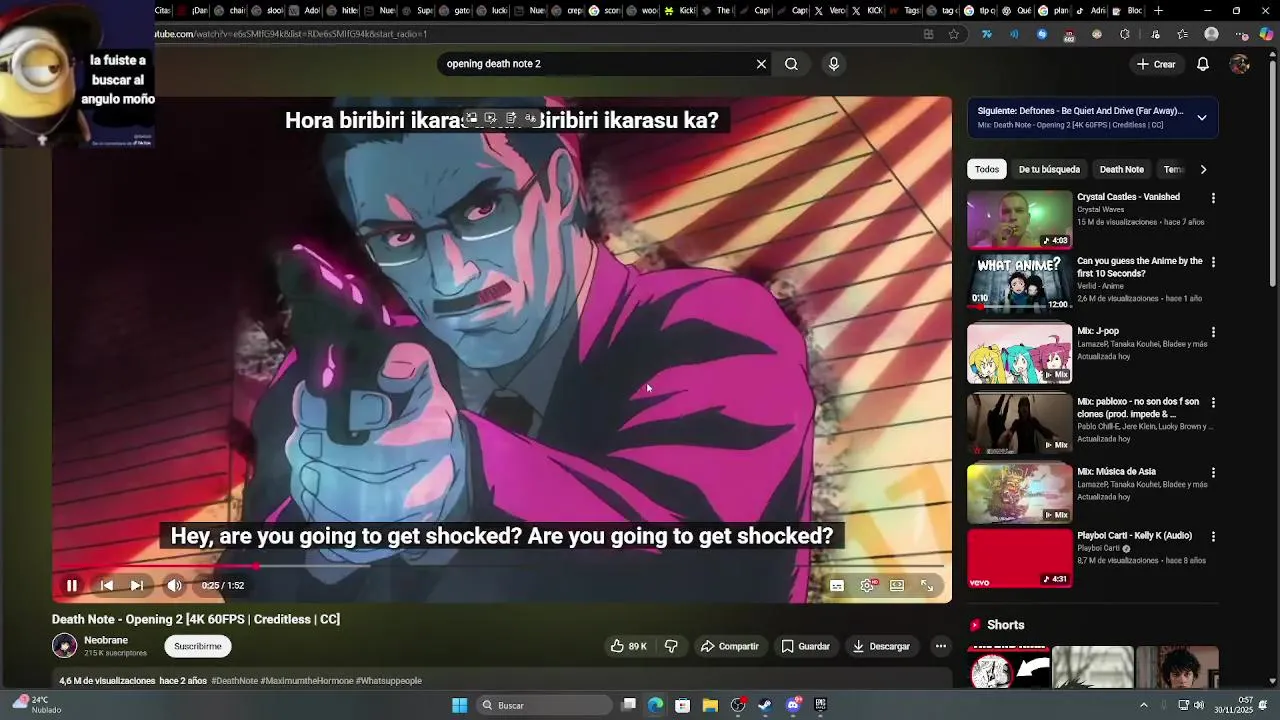Skip to the next video

click(x=137, y=586)
